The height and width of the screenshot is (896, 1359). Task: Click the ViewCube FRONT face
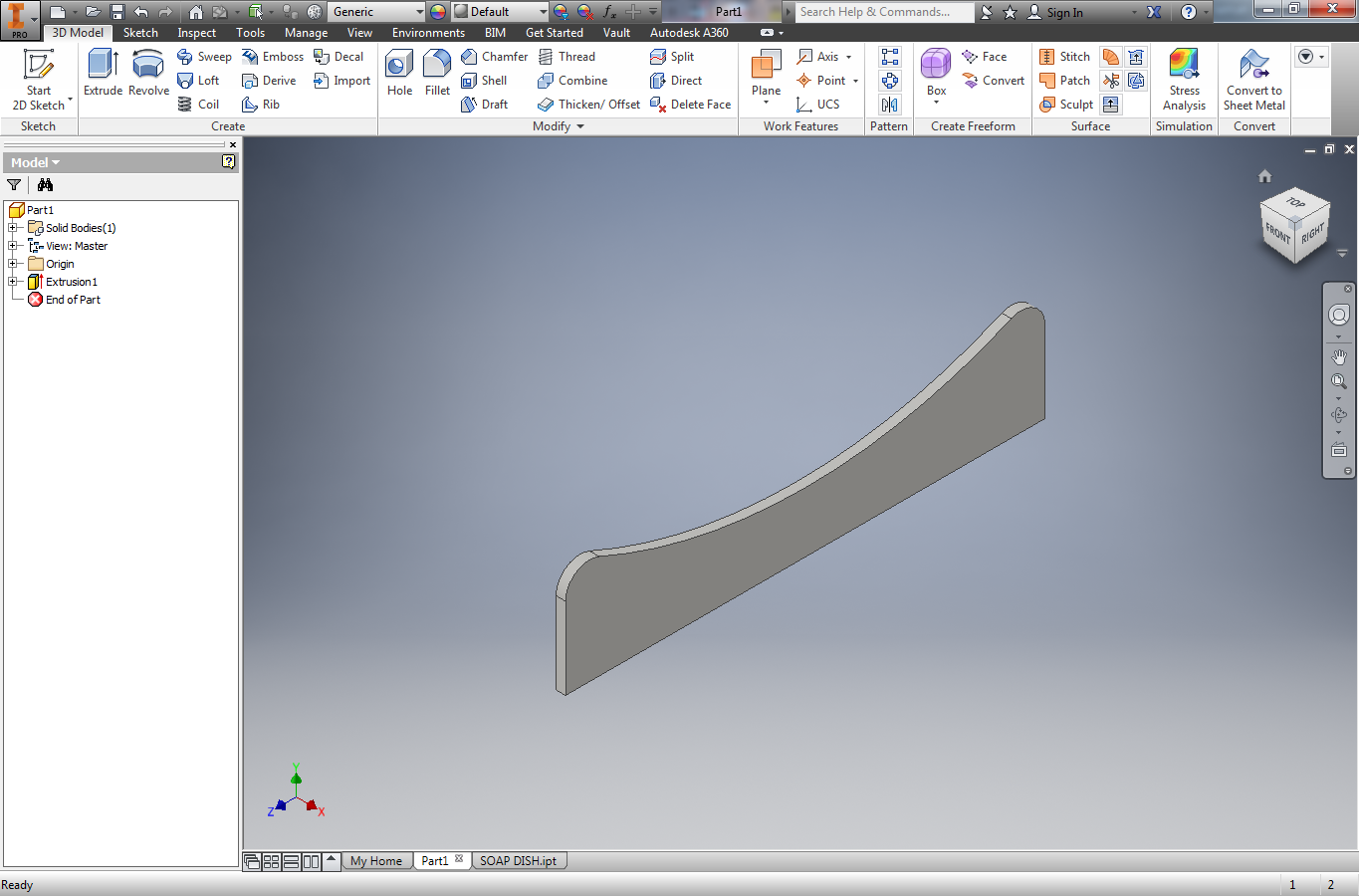(x=1277, y=233)
